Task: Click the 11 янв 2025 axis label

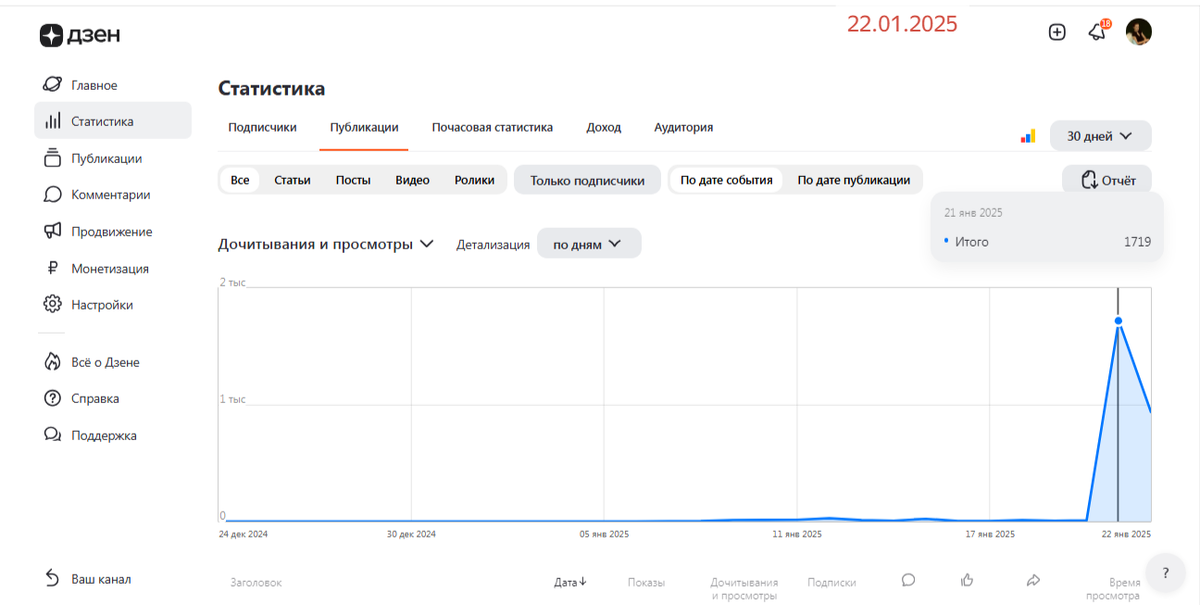Action: [797, 534]
